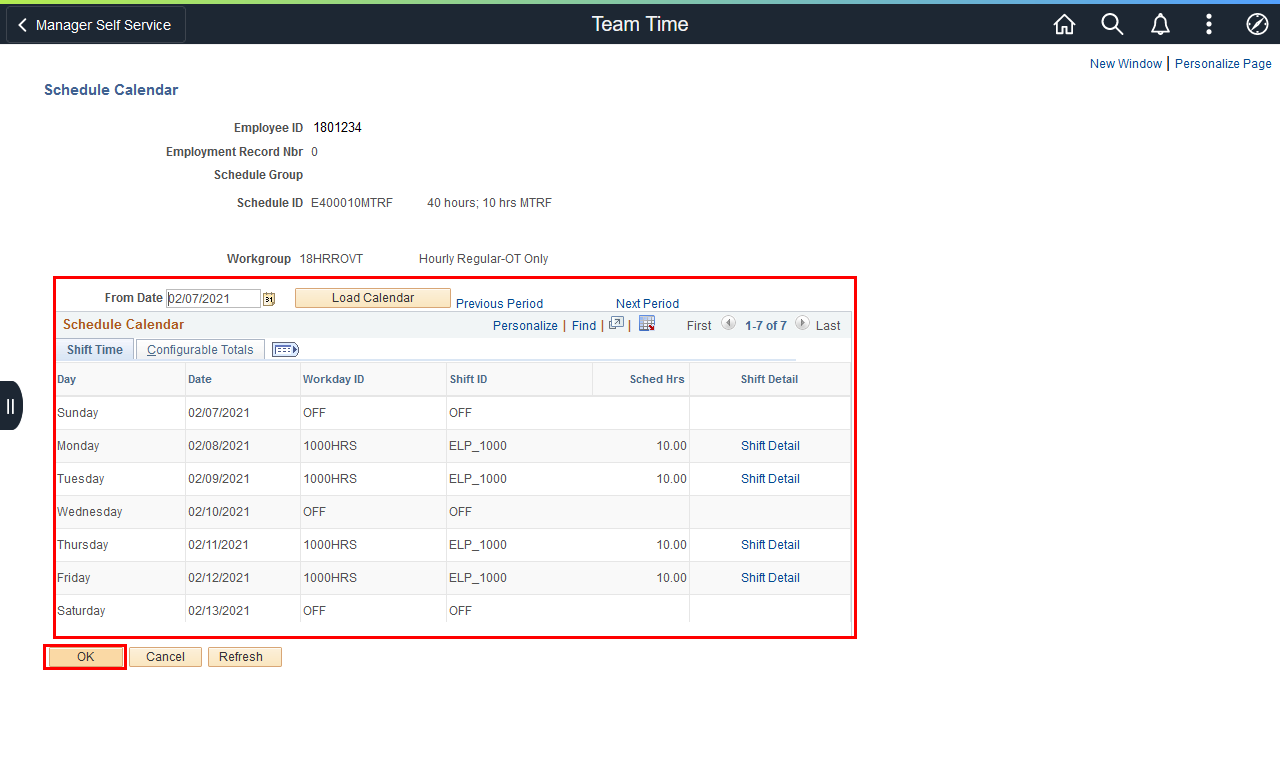Select the date 02/11/2021 cell
1280x768 pixels.
tap(219, 545)
